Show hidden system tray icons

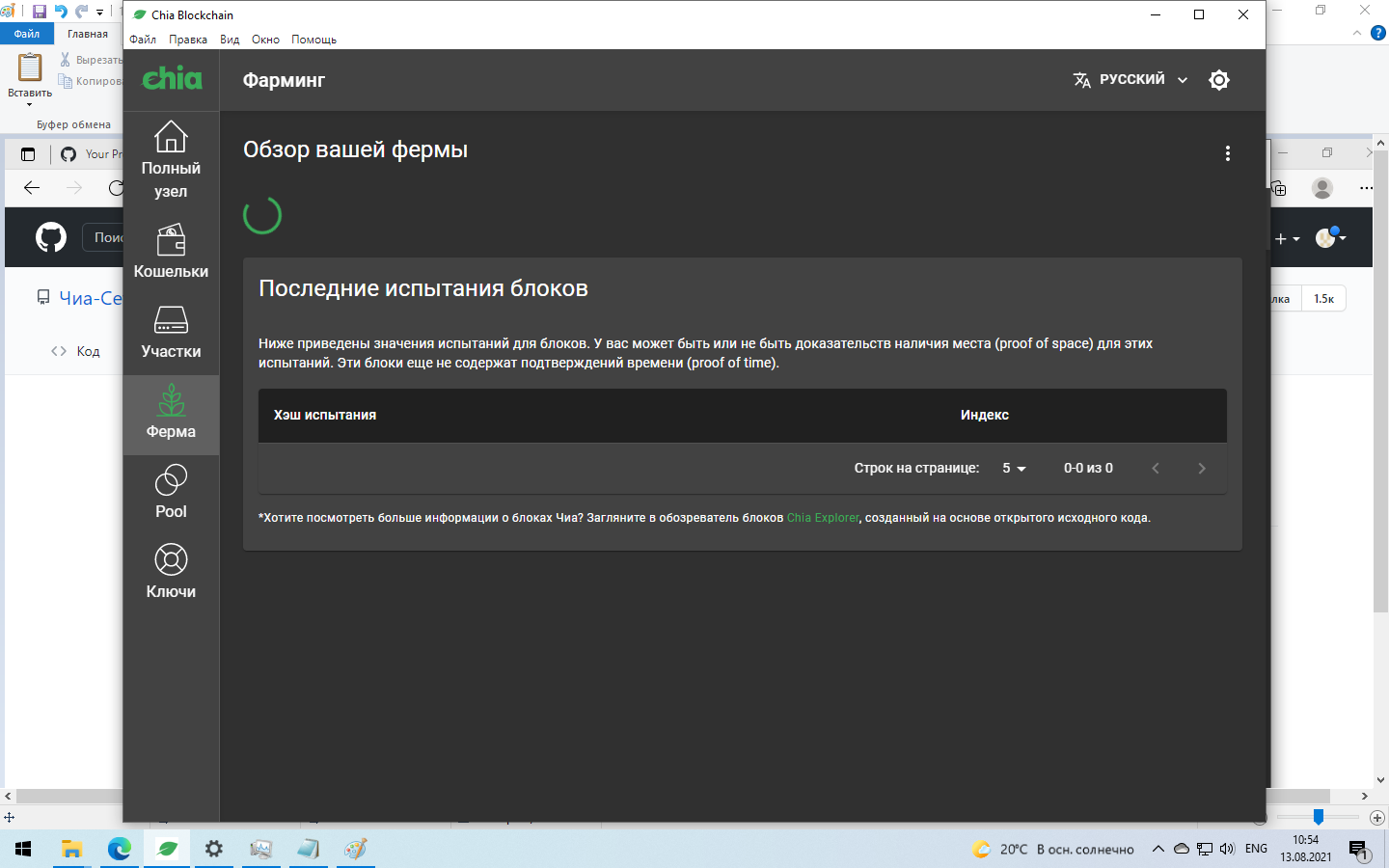coord(1158,849)
